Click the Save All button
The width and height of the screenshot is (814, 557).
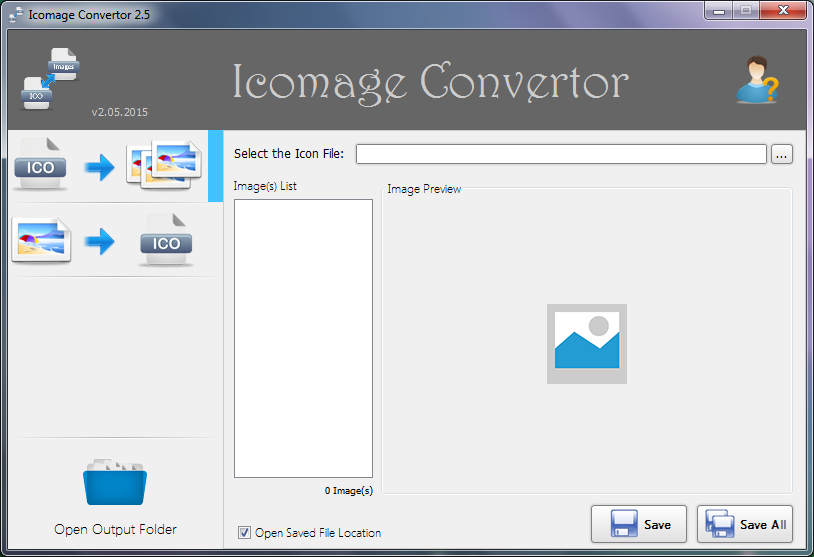click(745, 524)
